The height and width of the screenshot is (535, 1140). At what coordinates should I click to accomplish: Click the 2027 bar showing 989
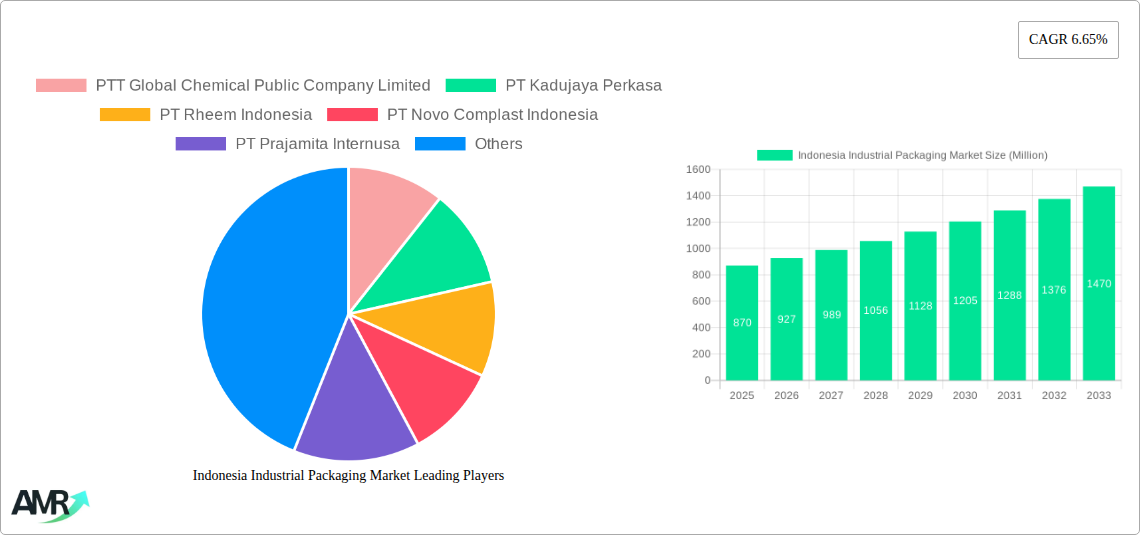(x=831, y=315)
